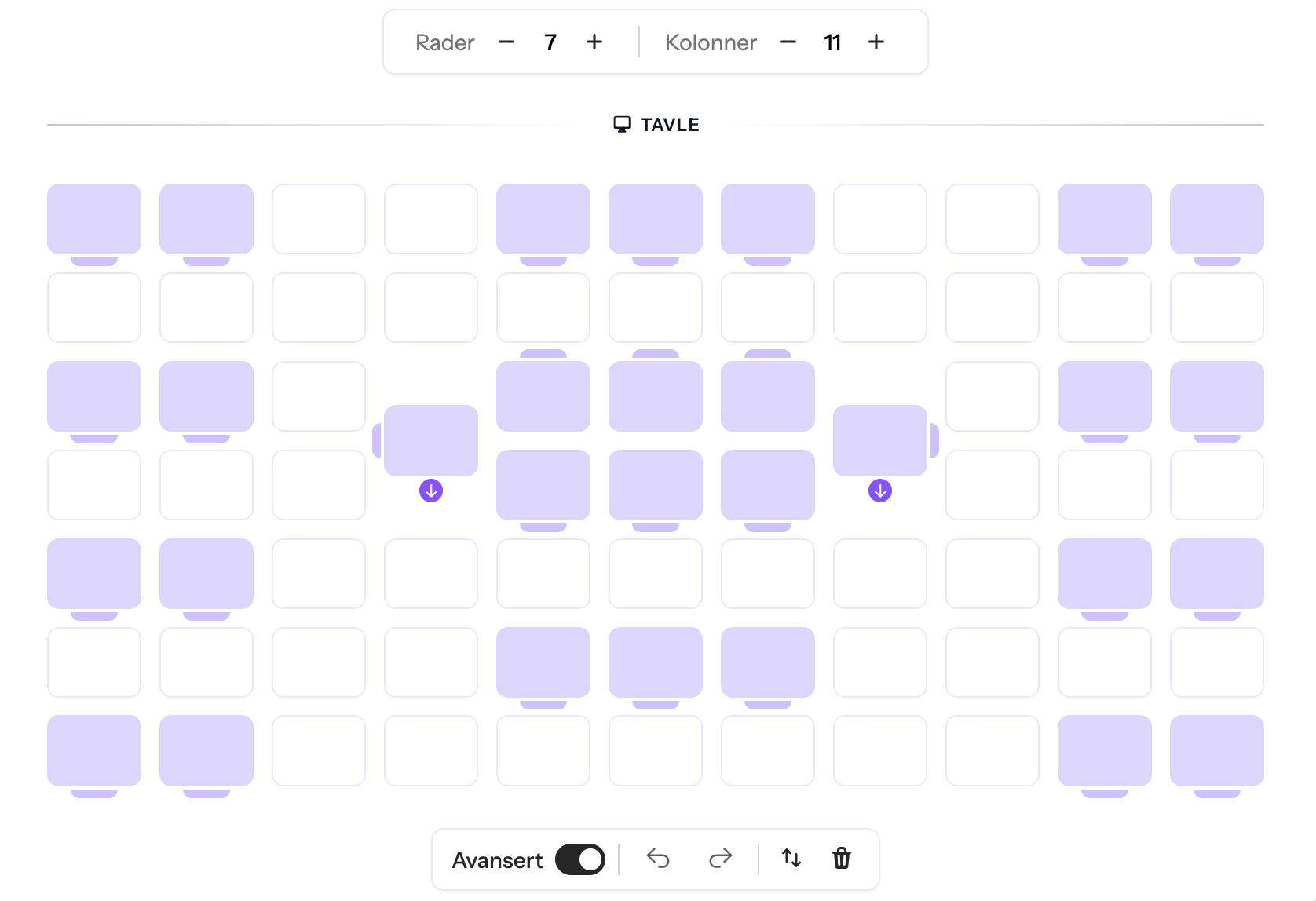Decrease the Kolonner column count with minus
This screenshot has height=901, width=1316.
(x=788, y=42)
